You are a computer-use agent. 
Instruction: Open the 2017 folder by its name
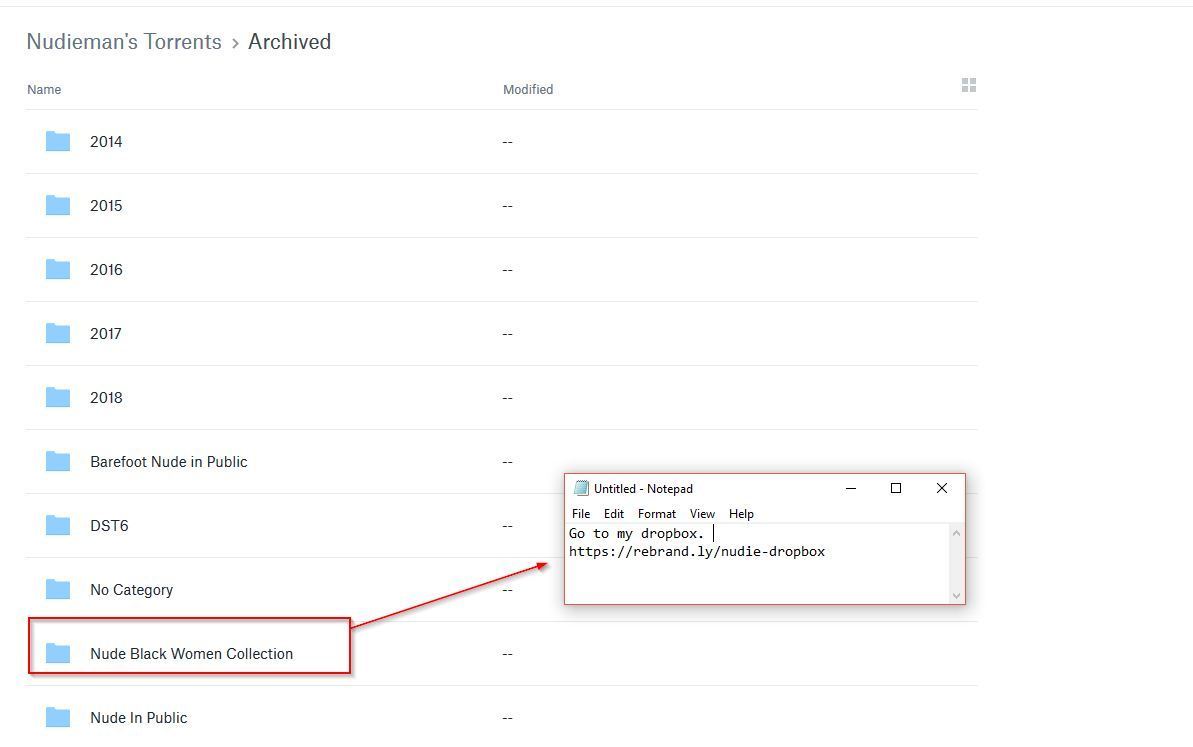(106, 334)
